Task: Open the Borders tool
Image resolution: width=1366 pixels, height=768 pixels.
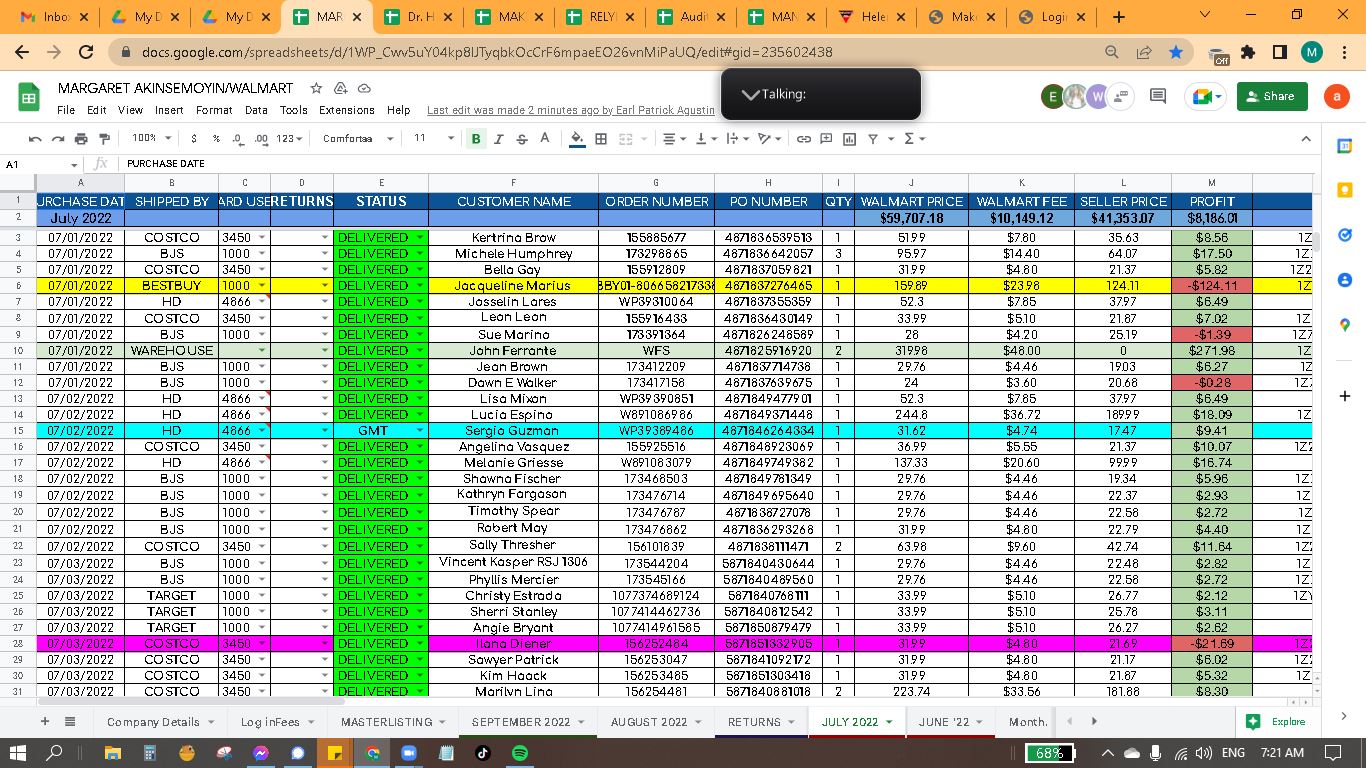Action: pos(601,139)
